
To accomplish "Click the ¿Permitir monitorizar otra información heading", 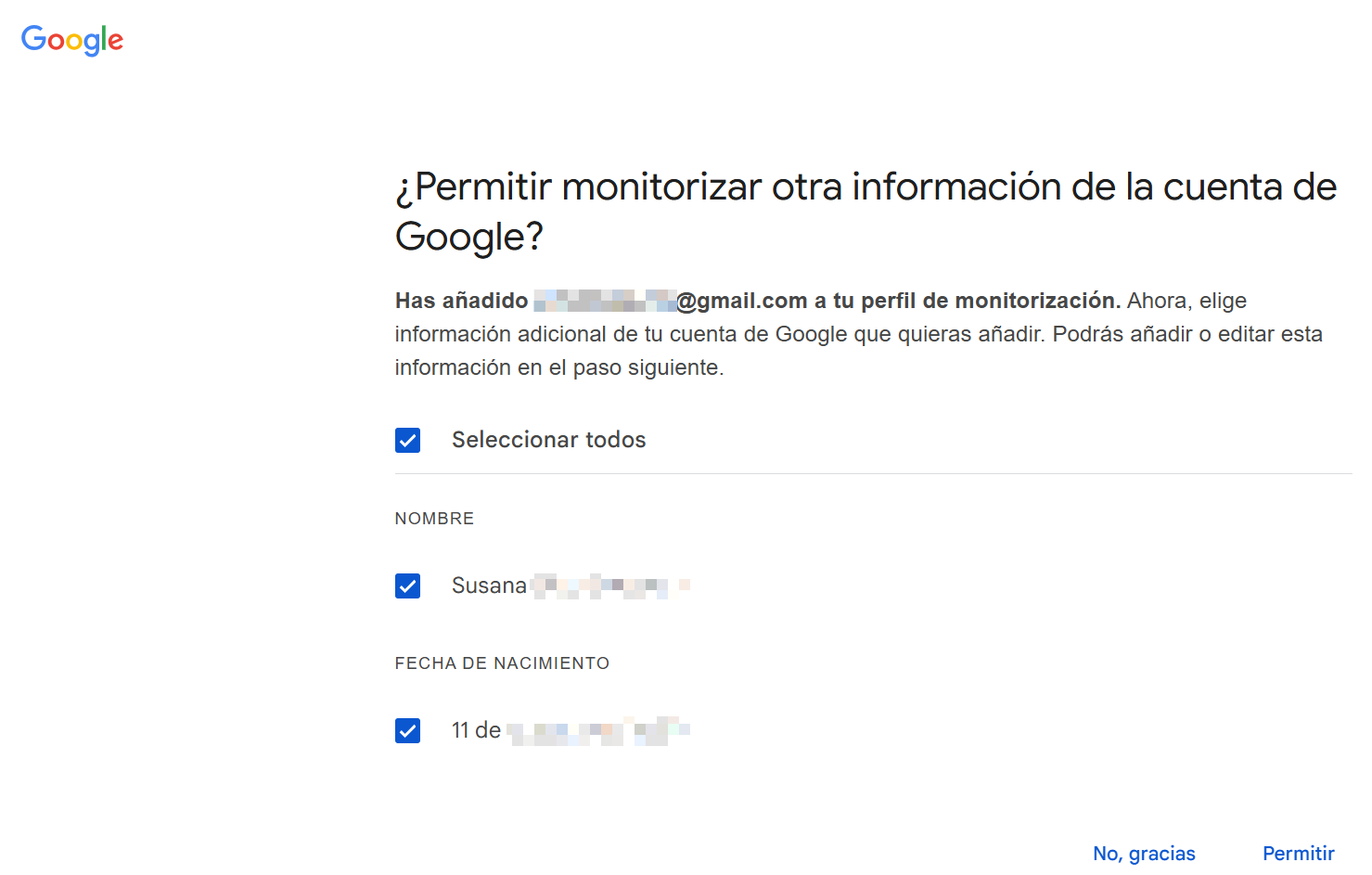I will [x=865, y=187].
